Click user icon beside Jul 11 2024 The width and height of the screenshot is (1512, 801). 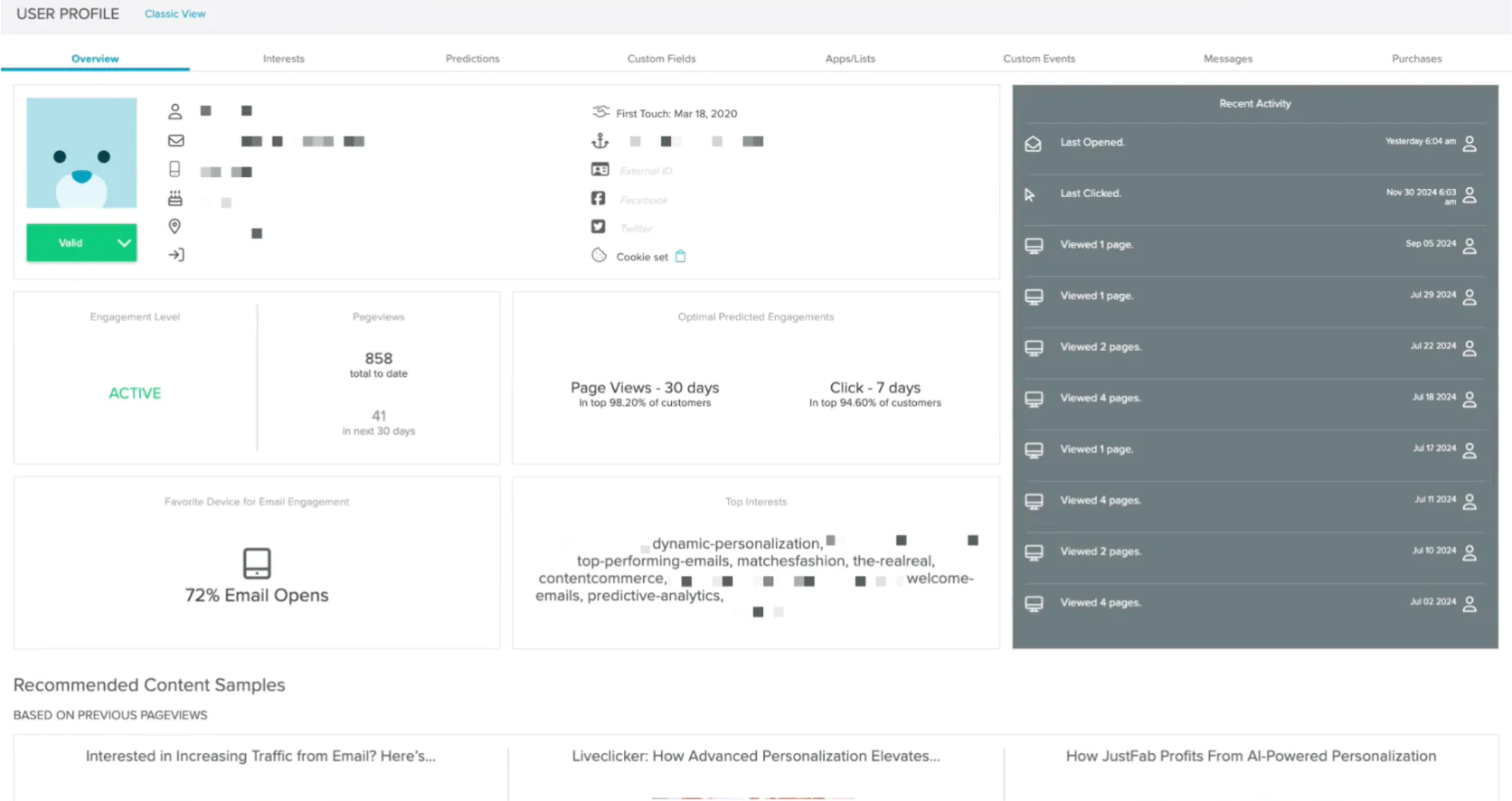pyautogui.click(x=1469, y=502)
